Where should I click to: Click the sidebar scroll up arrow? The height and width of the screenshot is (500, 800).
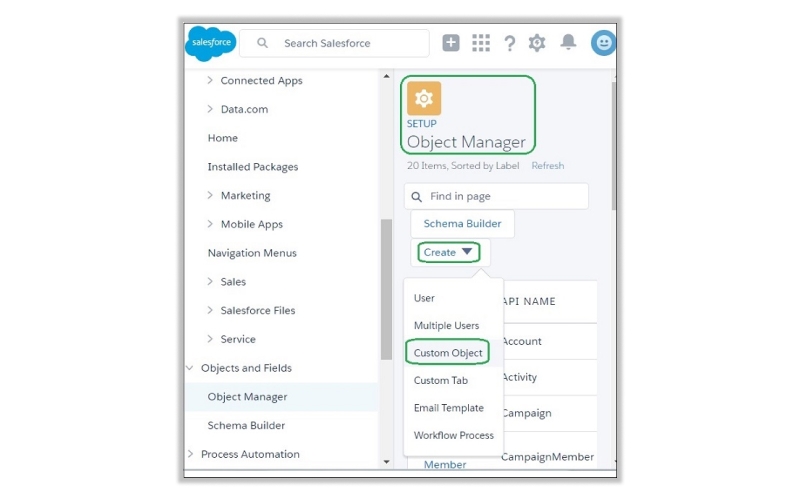tap(386, 76)
